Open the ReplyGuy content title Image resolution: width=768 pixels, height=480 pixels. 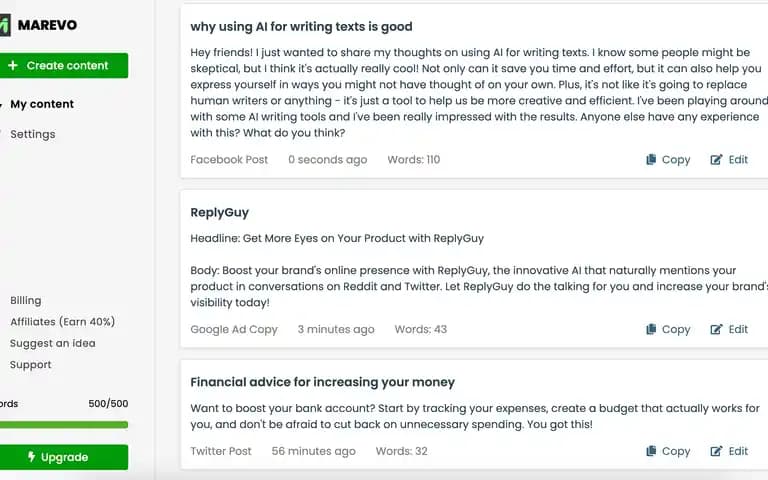click(219, 212)
